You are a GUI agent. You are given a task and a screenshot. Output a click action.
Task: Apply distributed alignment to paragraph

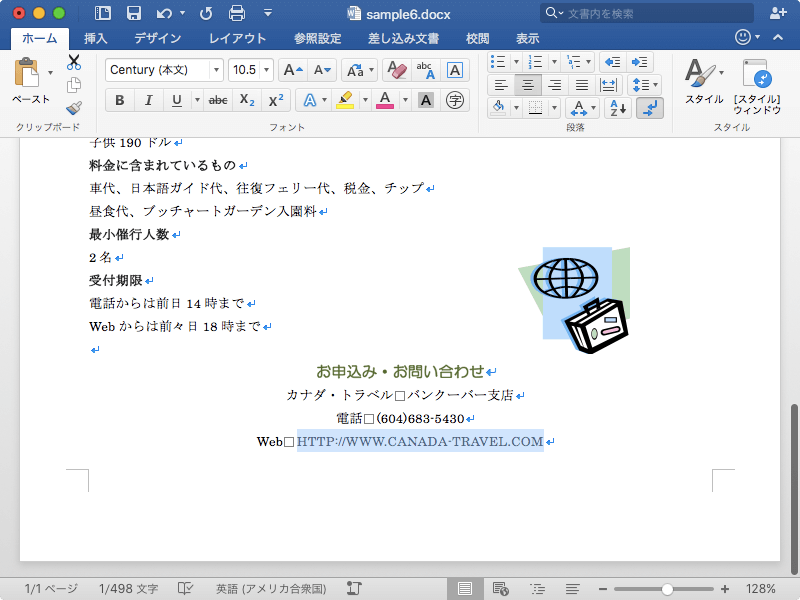pyautogui.click(x=608, y=85)
